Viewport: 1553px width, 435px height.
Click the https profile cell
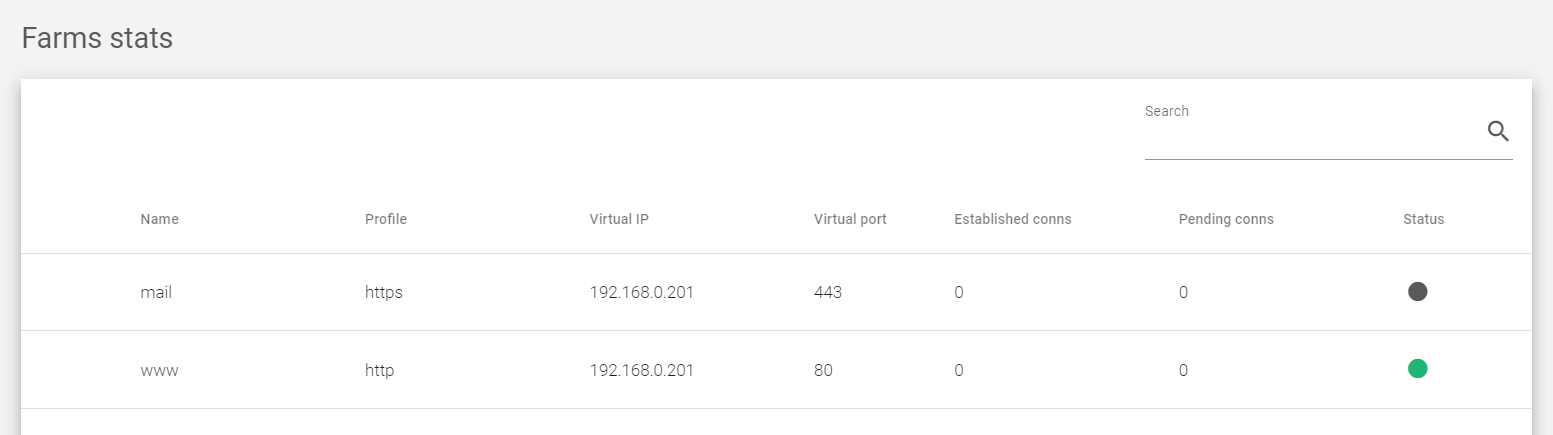coord(384,293)
